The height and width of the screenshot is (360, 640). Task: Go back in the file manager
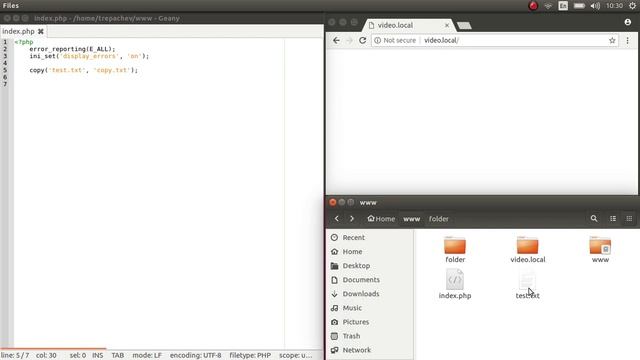tap(337, 219)
